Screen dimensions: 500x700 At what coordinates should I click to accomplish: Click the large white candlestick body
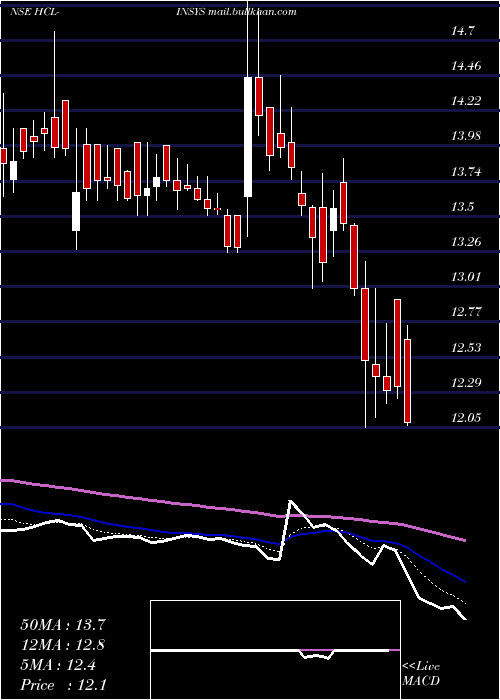coord(248,137)
